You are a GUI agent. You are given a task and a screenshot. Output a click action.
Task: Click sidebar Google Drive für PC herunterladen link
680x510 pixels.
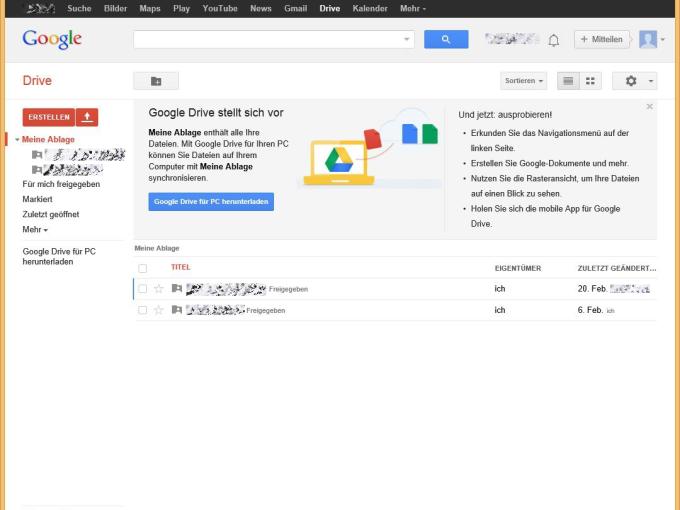59,256
